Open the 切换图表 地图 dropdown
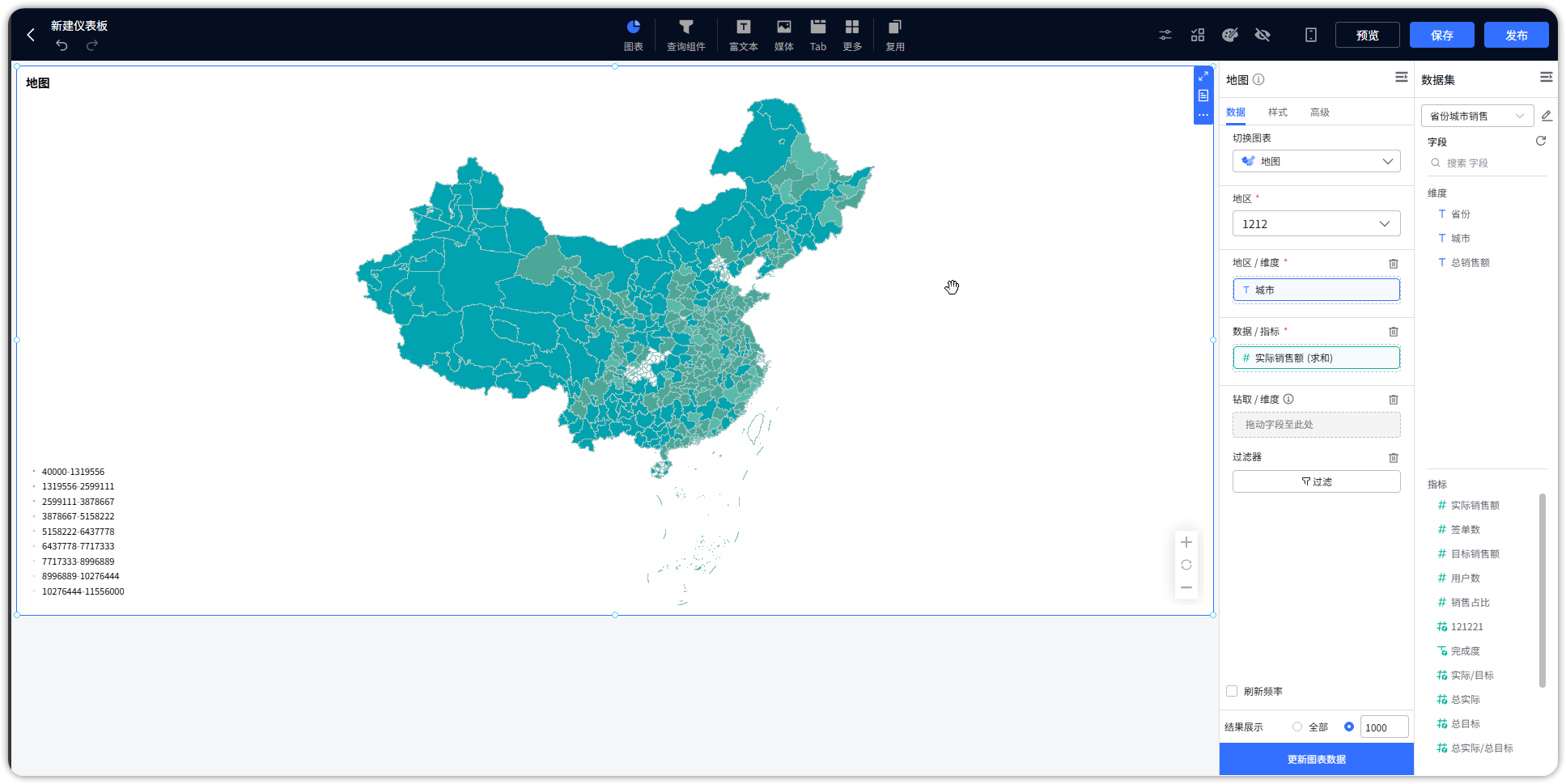 (x=1316, y=161)
